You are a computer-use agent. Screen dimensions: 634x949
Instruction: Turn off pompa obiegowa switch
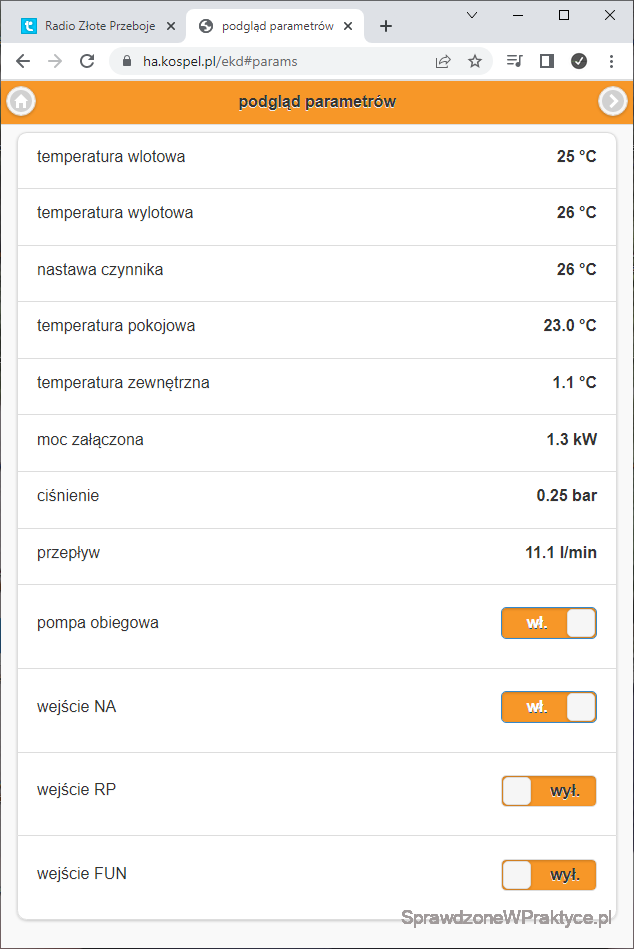pyautogui.click(x=549, y=623)
